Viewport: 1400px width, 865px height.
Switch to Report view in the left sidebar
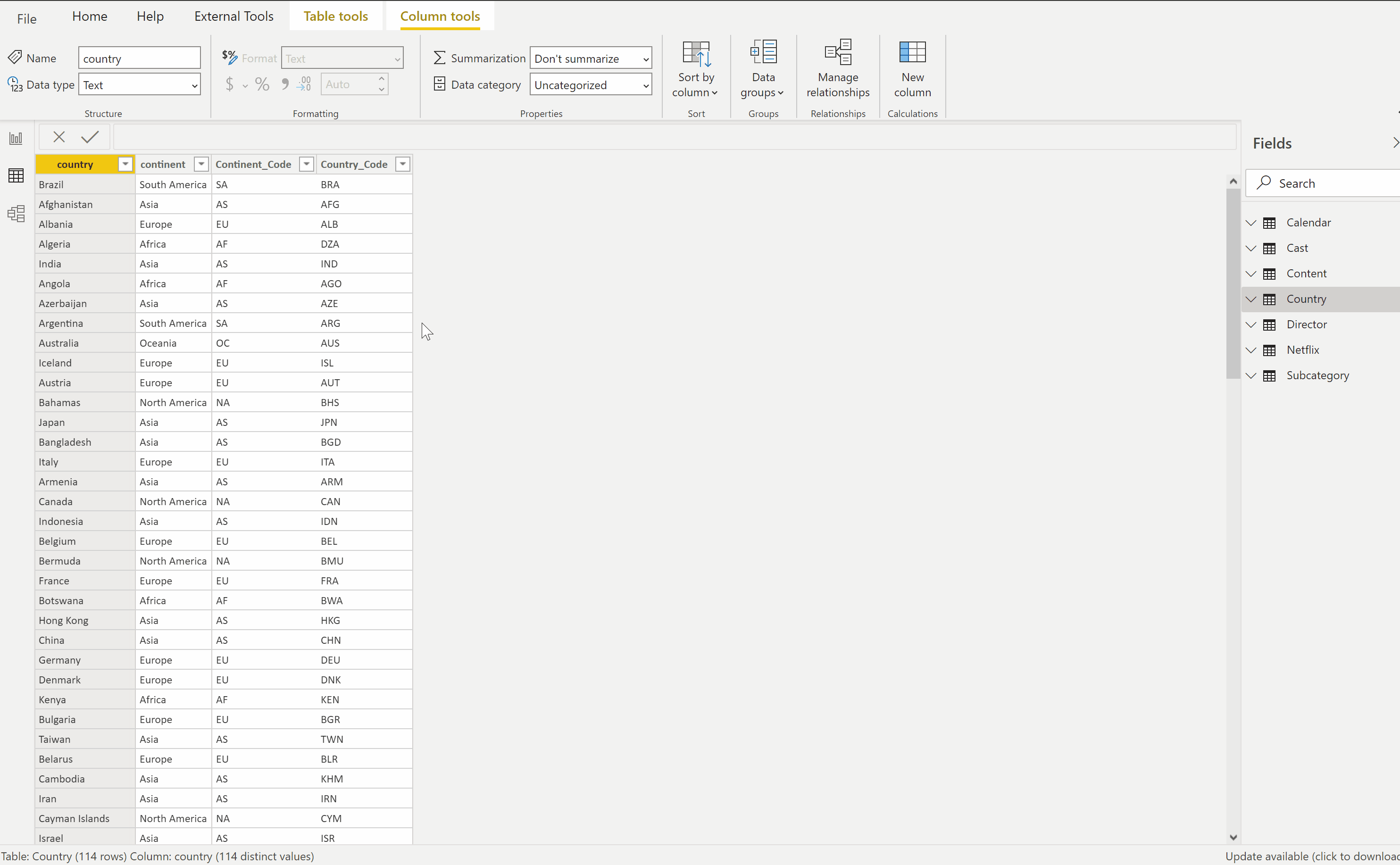pos(16,137)
